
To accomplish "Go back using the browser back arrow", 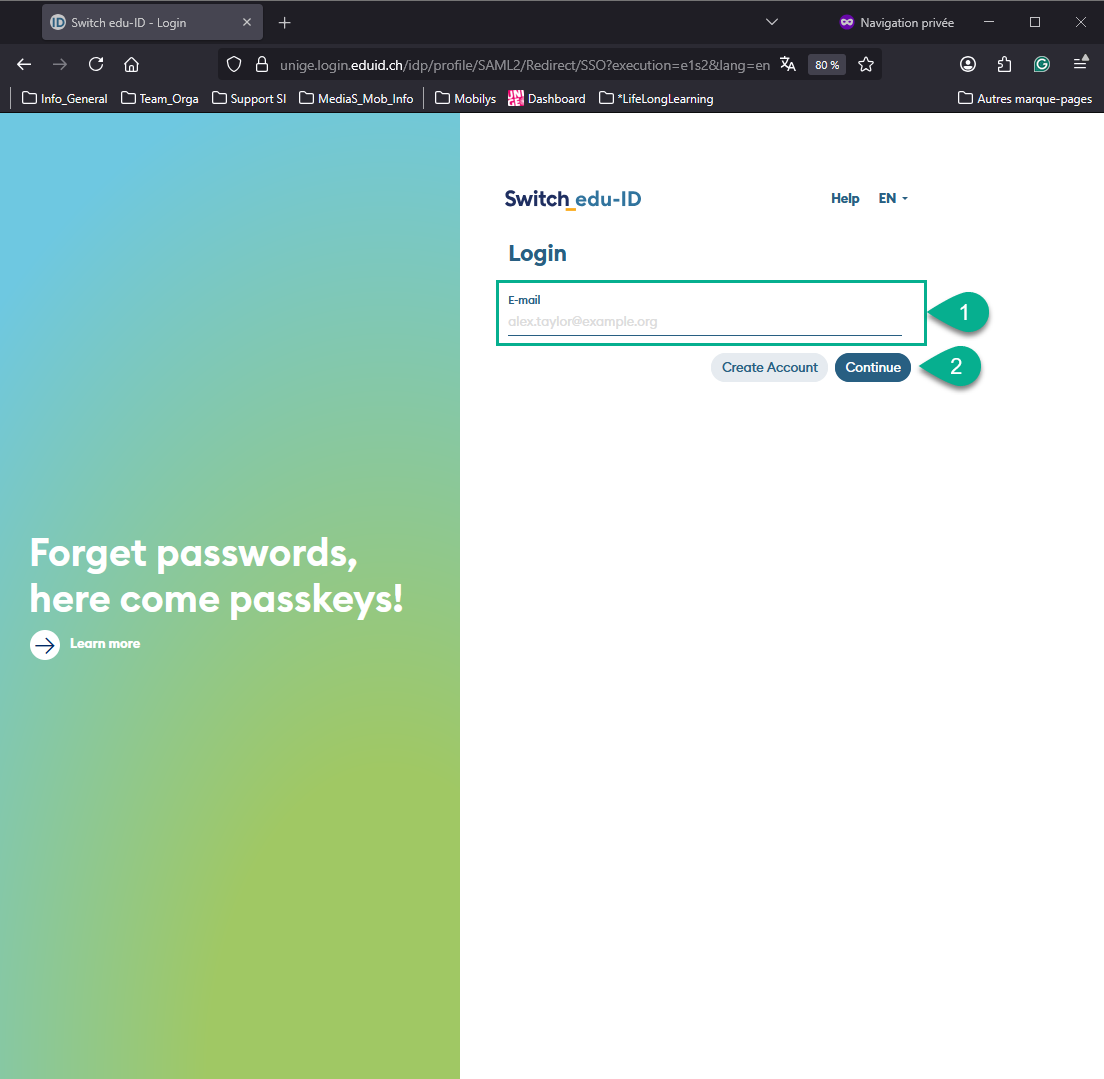I will point(24,65).
